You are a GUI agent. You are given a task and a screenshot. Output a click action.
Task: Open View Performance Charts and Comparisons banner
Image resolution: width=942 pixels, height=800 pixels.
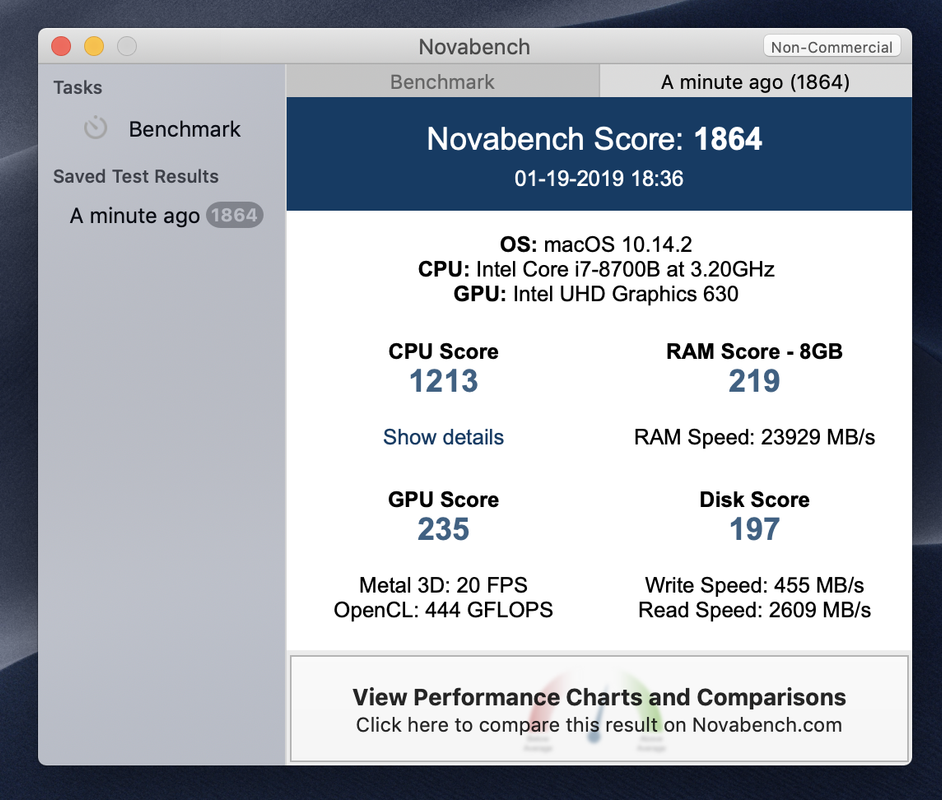(599, 709)
